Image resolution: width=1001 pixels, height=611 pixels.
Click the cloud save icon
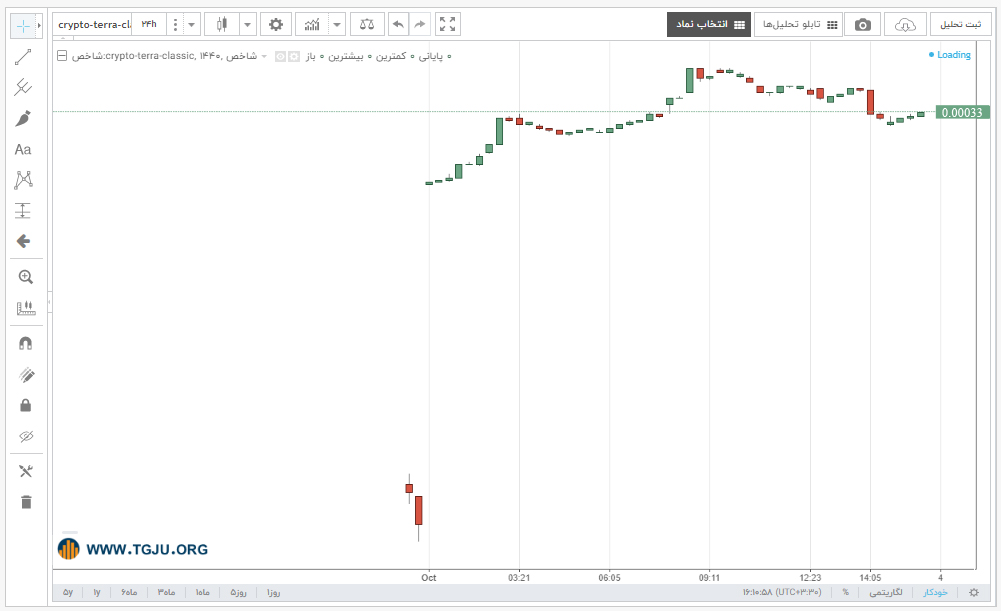click(905, 25)
